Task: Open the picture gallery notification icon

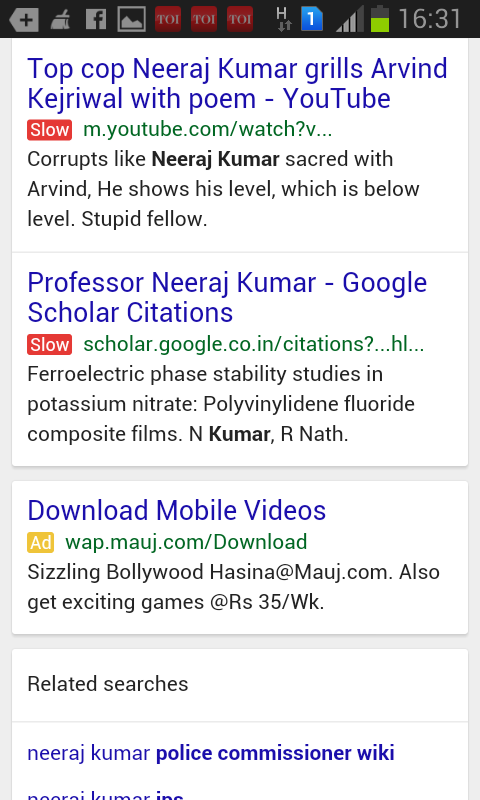Action: (131, 19)
